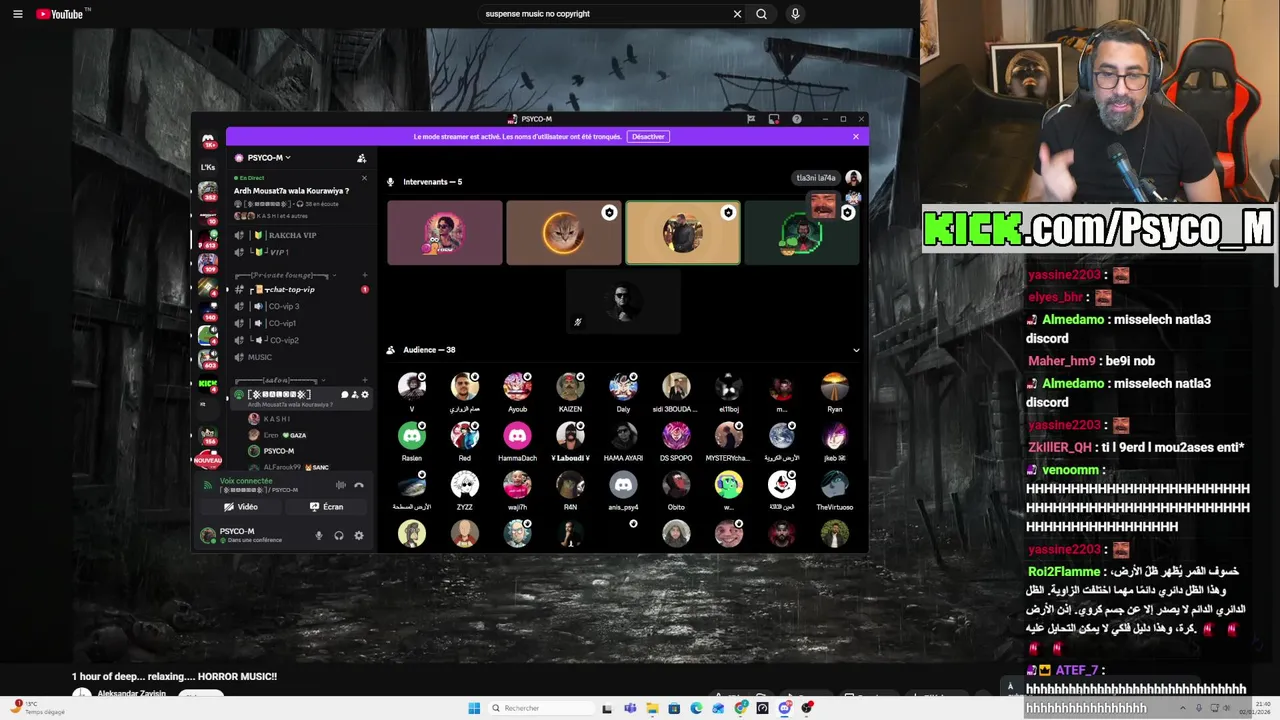This screenshot has width=1280, height=720.
Task: Open the KICK server icon
Action: 207,384
